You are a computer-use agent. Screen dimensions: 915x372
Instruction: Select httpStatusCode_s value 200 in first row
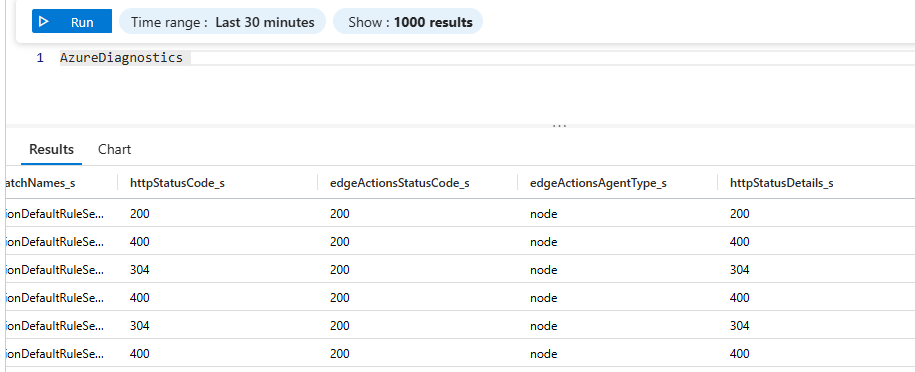(139, 214)
